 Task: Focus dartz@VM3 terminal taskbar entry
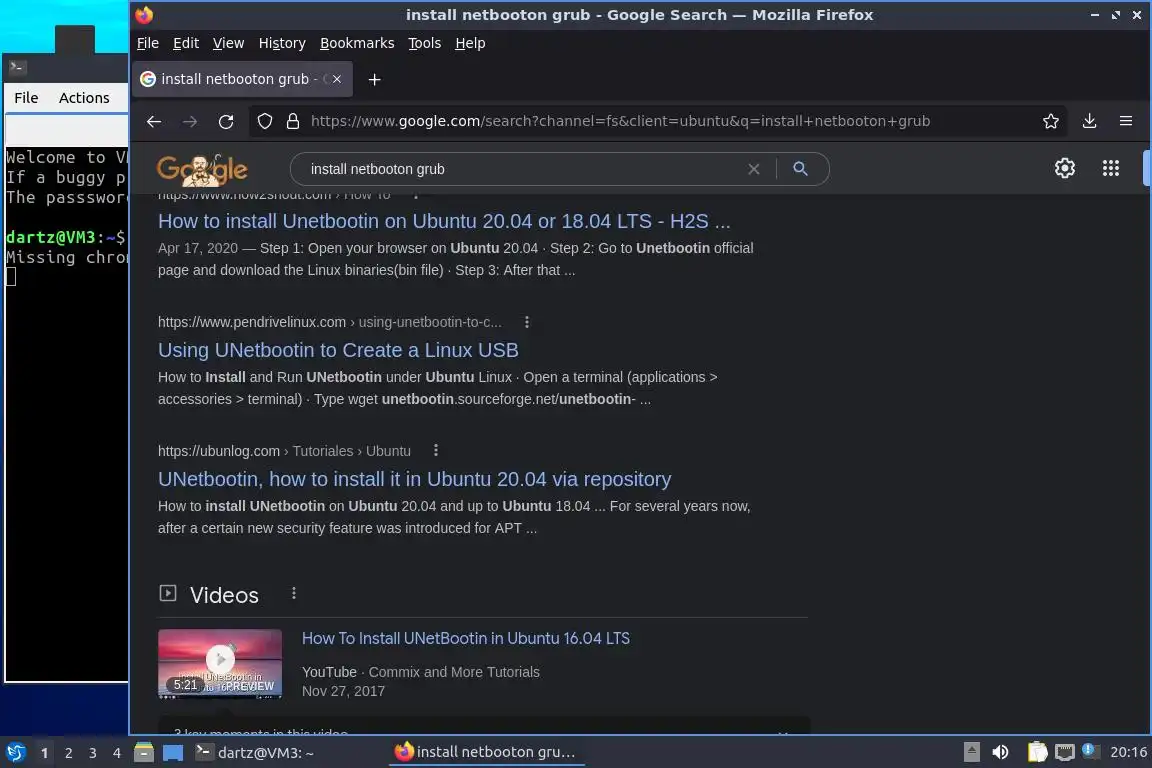tap(255, 753)
